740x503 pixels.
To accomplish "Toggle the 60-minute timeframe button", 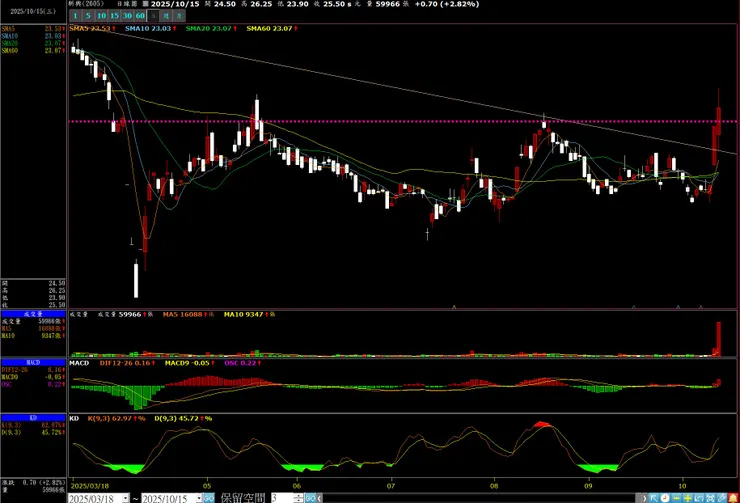I will (x=141, y=17).
